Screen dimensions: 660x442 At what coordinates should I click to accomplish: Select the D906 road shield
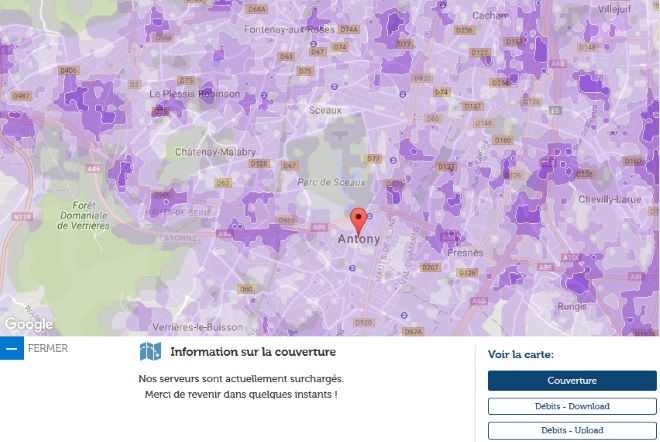[x=164, y=38]
